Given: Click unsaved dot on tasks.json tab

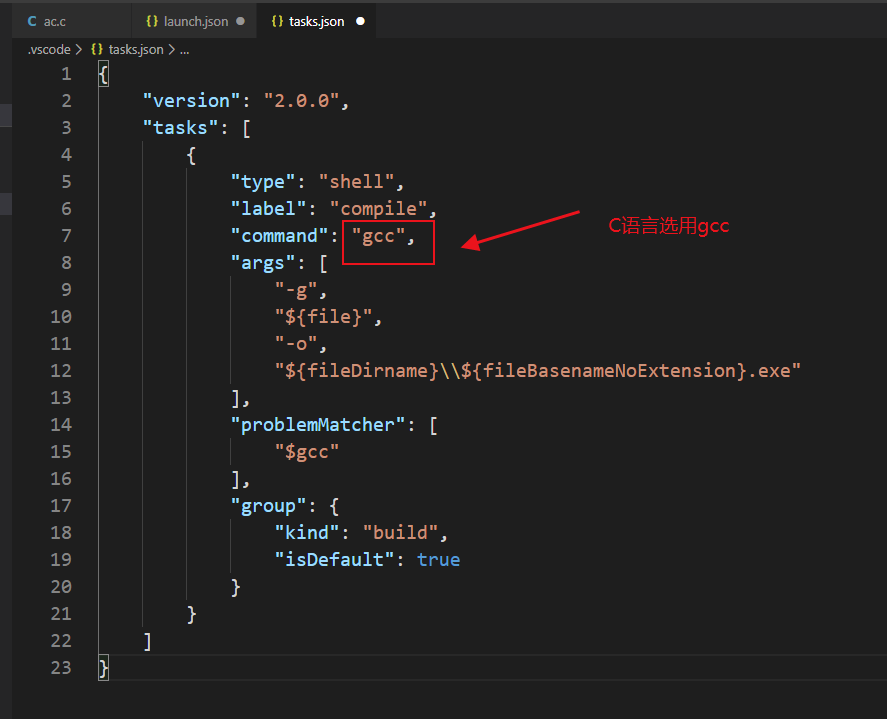Looking at the screenshot, I should (360, 21).
